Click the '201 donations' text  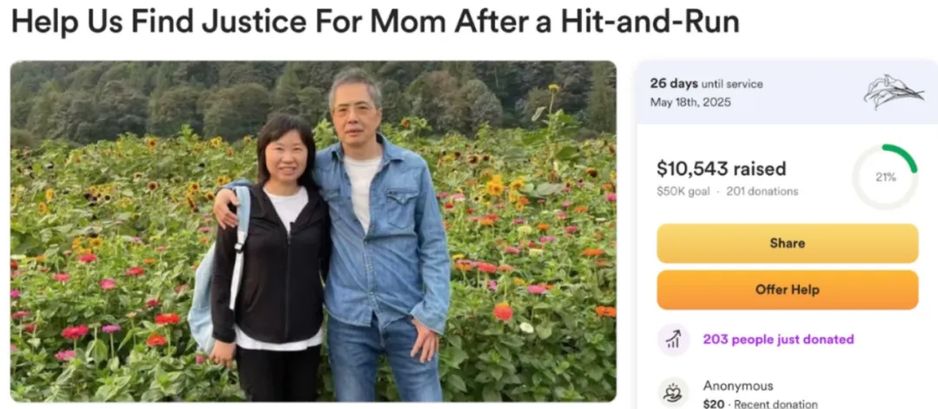pyautogui.click(x=762, y=191)
